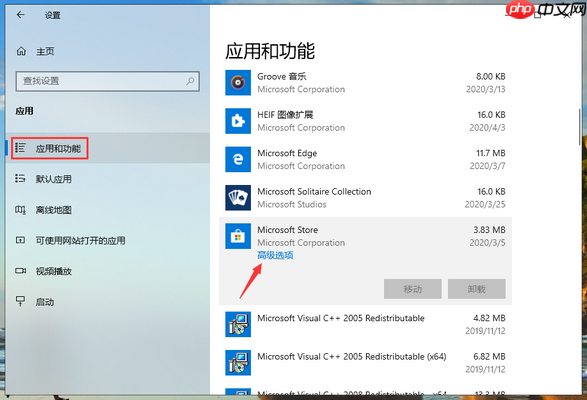Click the 设置 window title
Viewport: 587px width, 400px height.
click(52, 15)
